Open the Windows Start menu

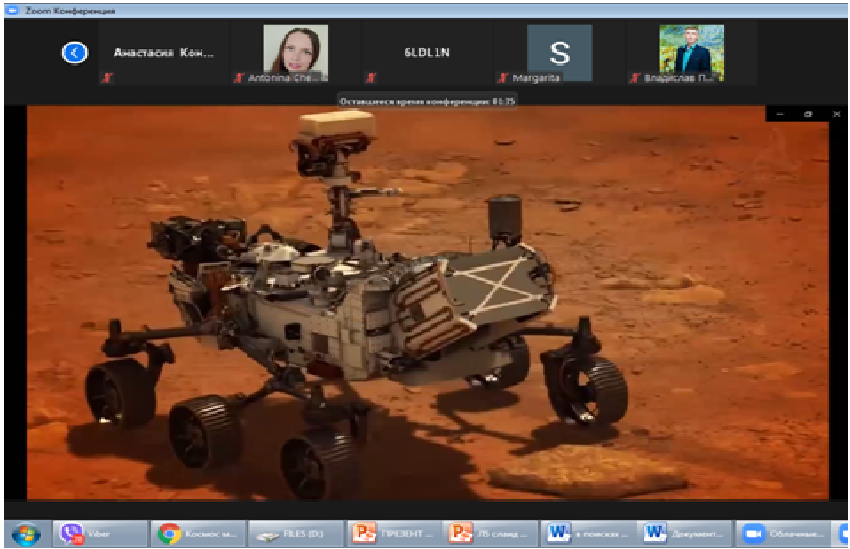24,534
